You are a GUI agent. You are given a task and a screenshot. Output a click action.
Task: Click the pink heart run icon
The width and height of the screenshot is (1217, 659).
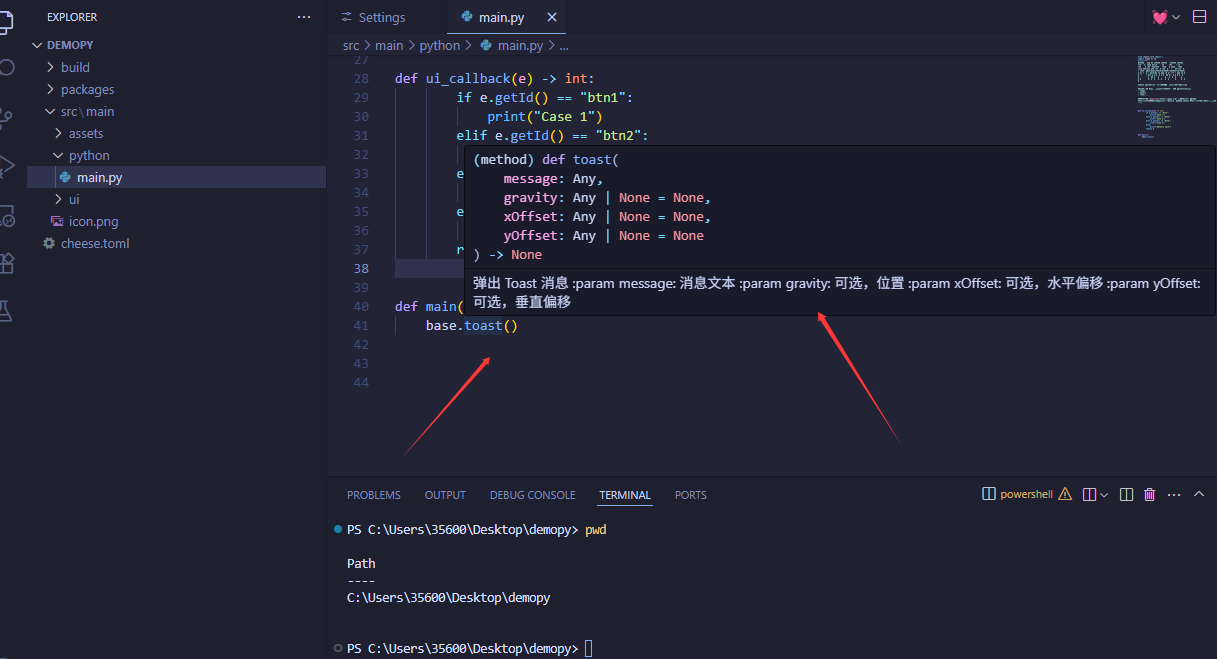[x=1160, y=17]
